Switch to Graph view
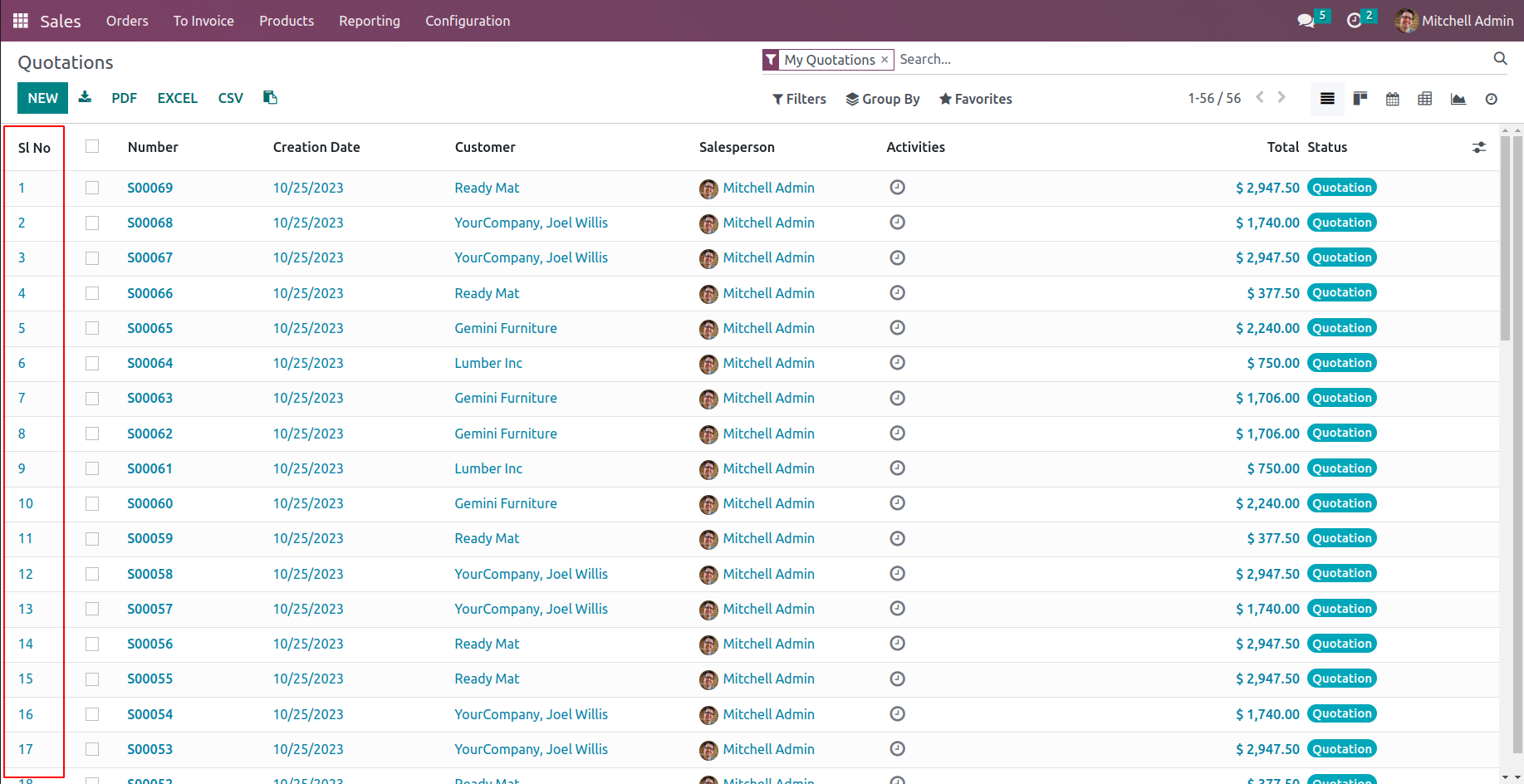This screenshot has width=1524, height=784. [x=1458, y=99]
